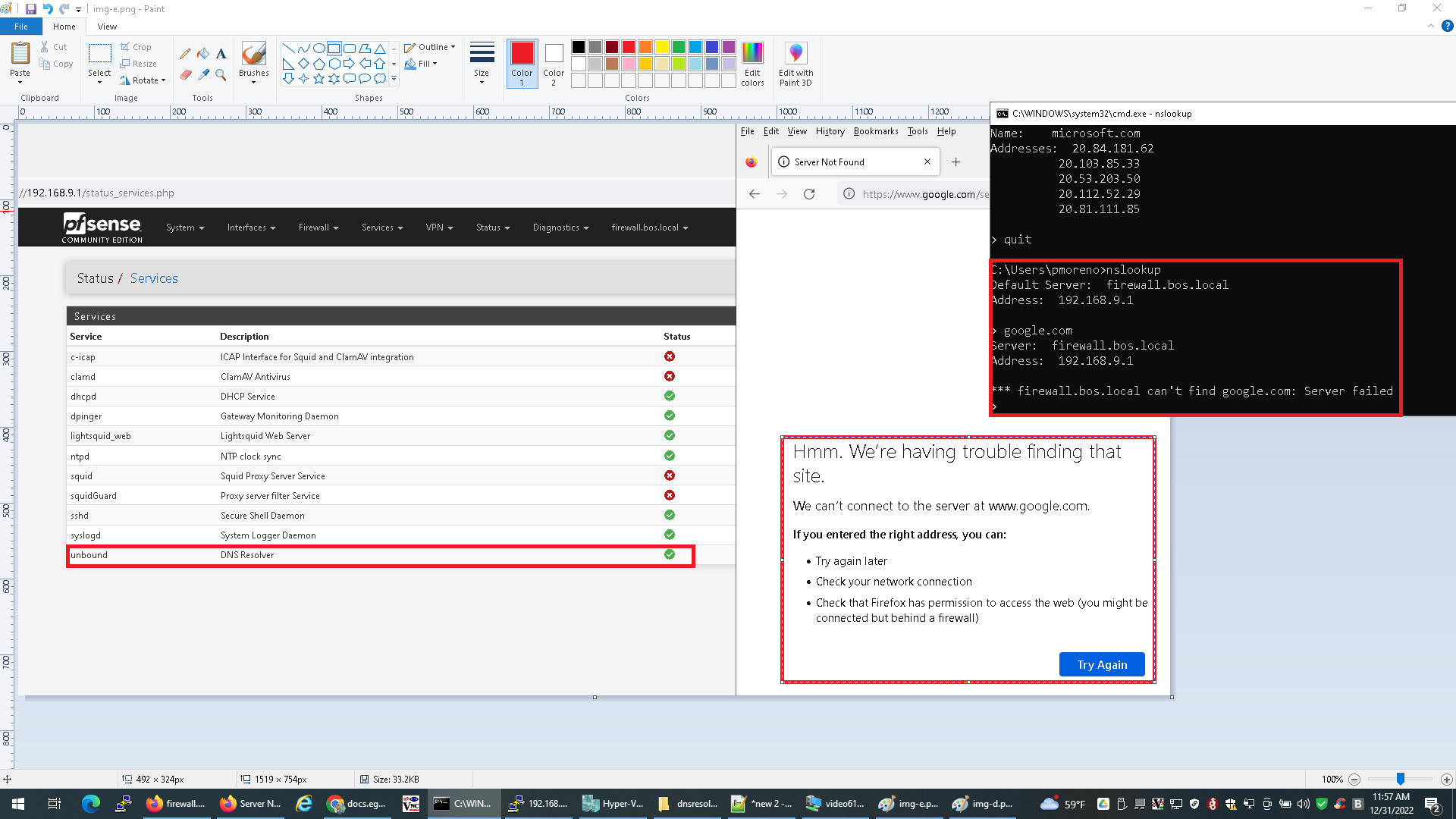This screenshot has width=1456, height=819.
Task: Switch to the Home ribbon tab
Action: 64,27
